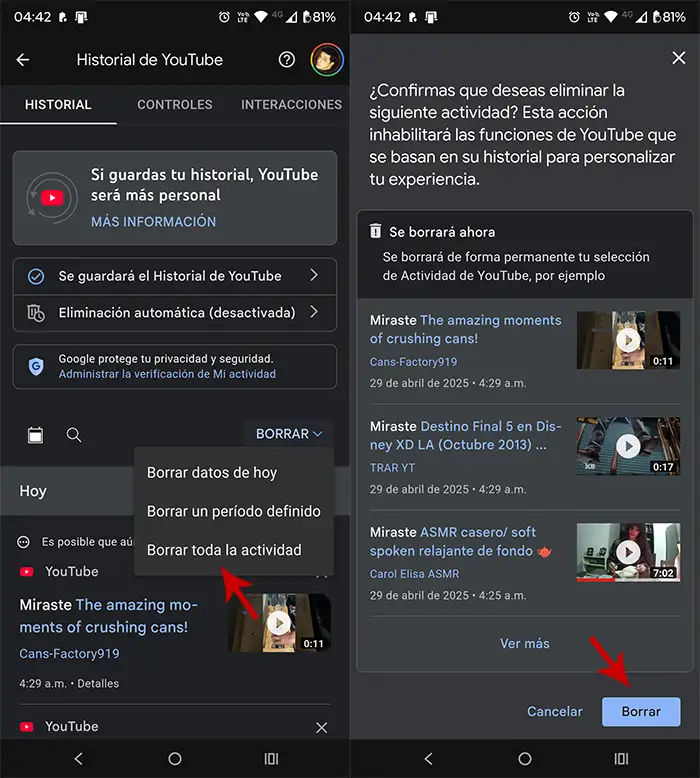Collapse the BORRAR dropdown

pyautogui.click(x=289, y=434)
